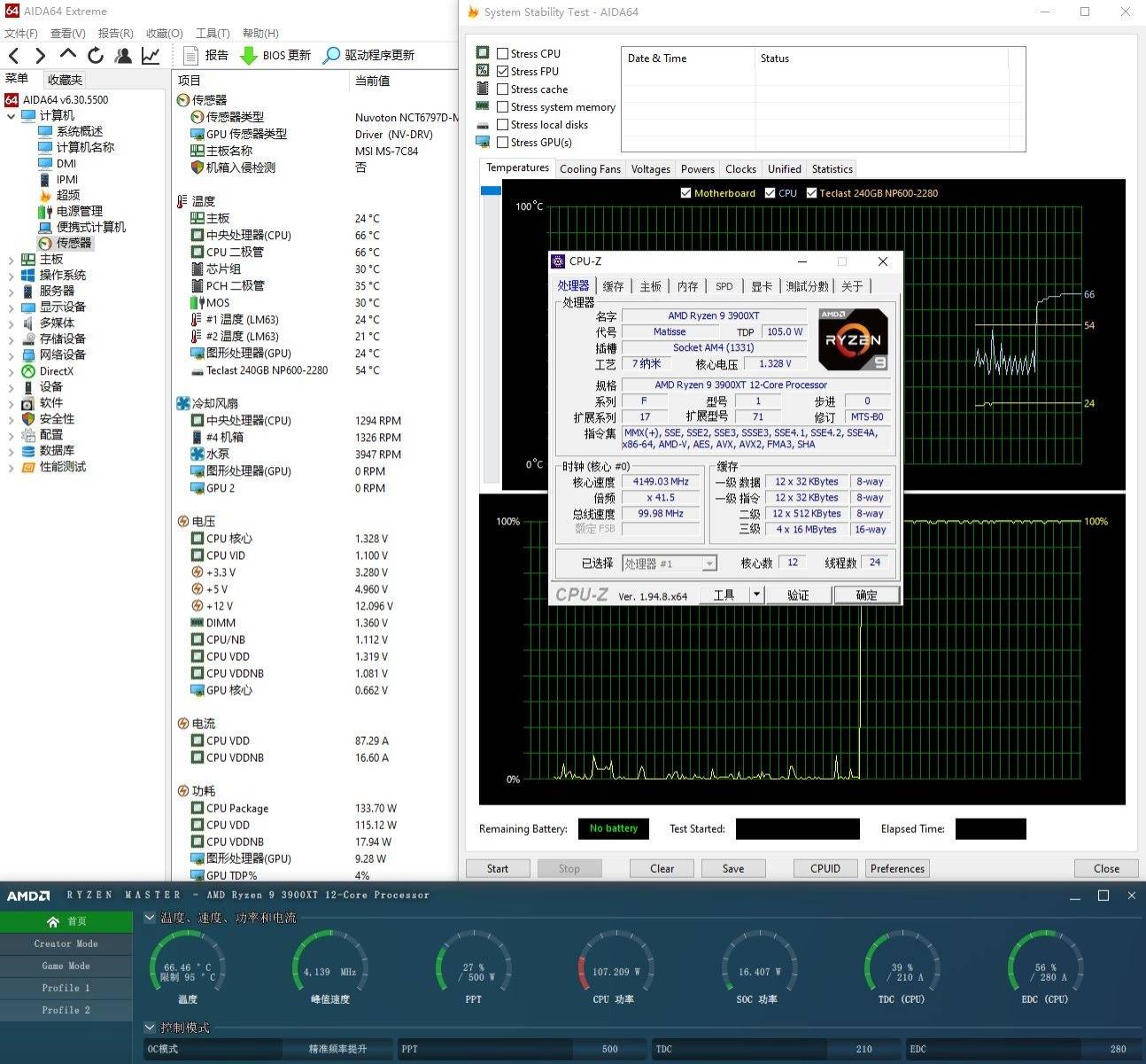
Task: Switch to the Voltages tab
Action: [x=650, y=168]
